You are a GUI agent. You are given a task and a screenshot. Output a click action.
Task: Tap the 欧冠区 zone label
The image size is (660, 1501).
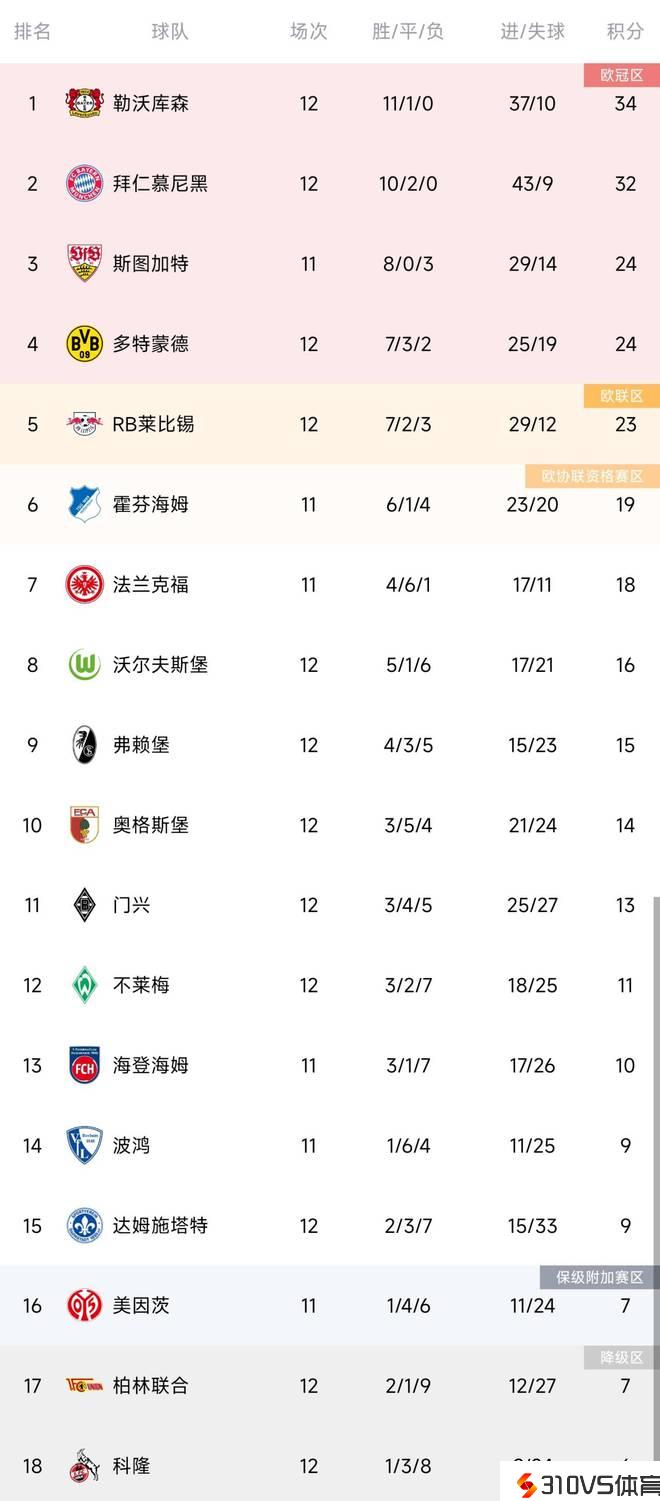point(621,75)
